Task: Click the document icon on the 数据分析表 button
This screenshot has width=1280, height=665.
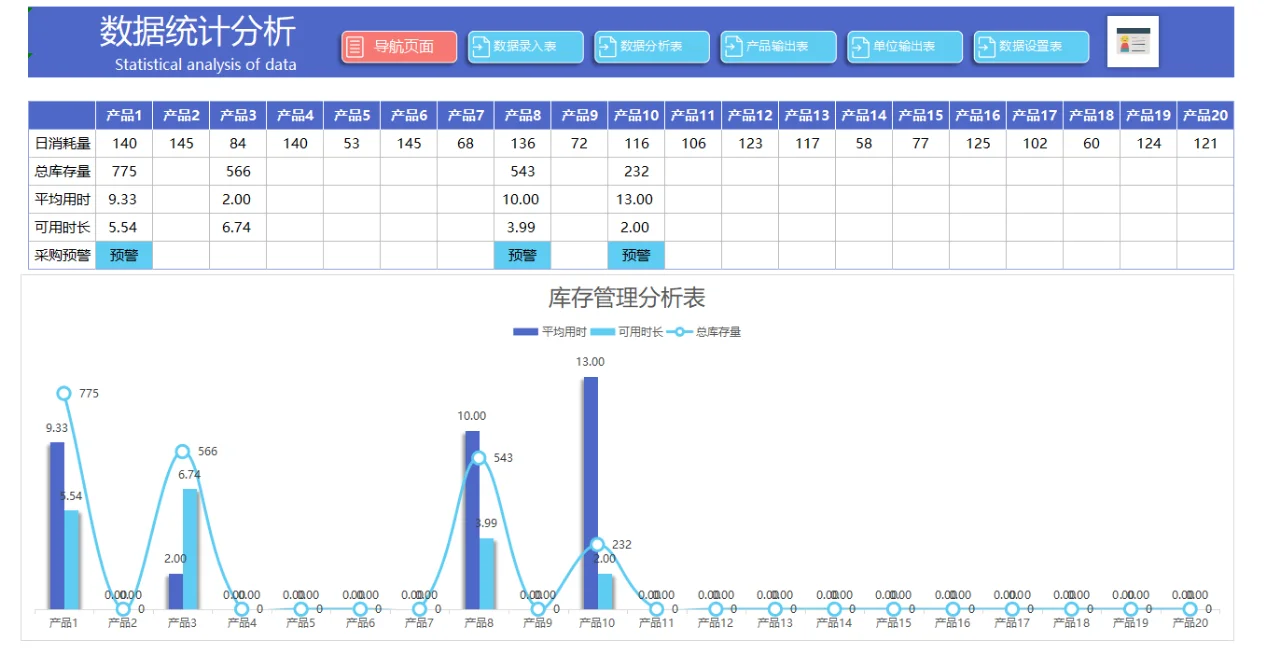Action: tap(606, 46)
